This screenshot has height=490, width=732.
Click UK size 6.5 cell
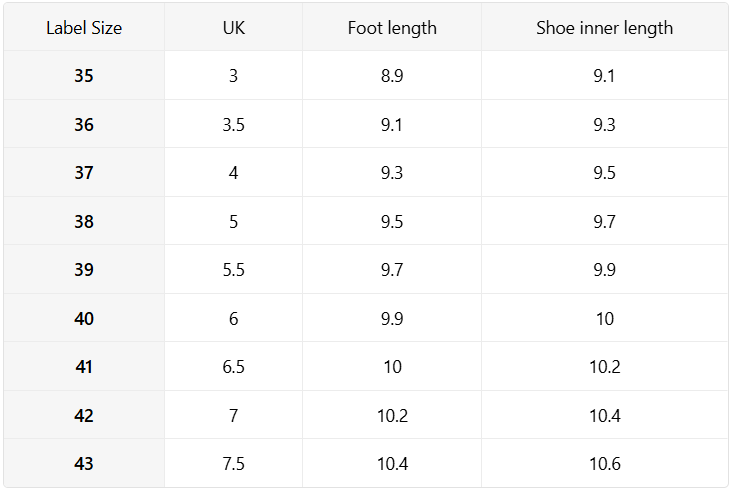point(233,367)
